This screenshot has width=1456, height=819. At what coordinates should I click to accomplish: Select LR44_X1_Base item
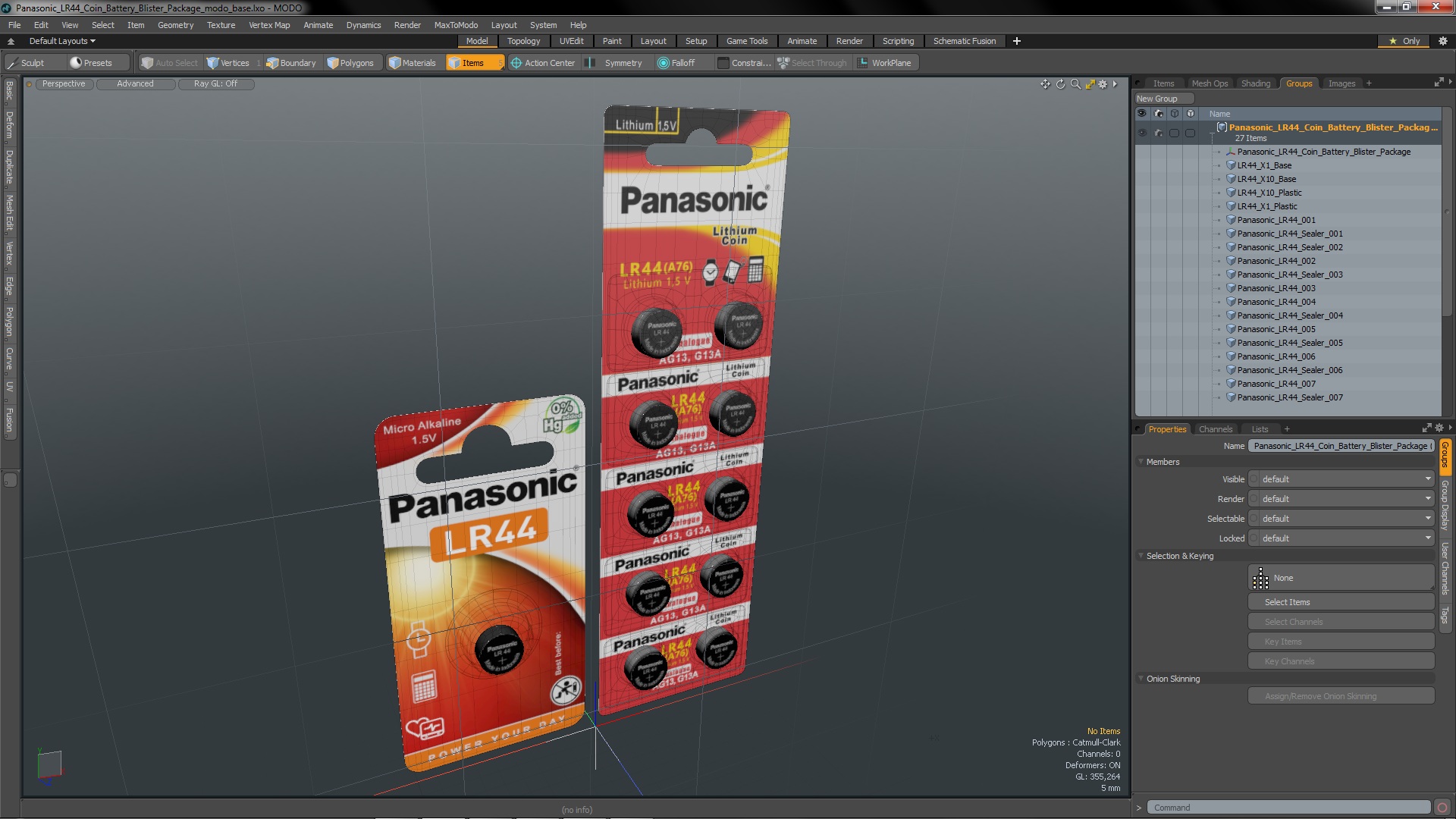1264,165
